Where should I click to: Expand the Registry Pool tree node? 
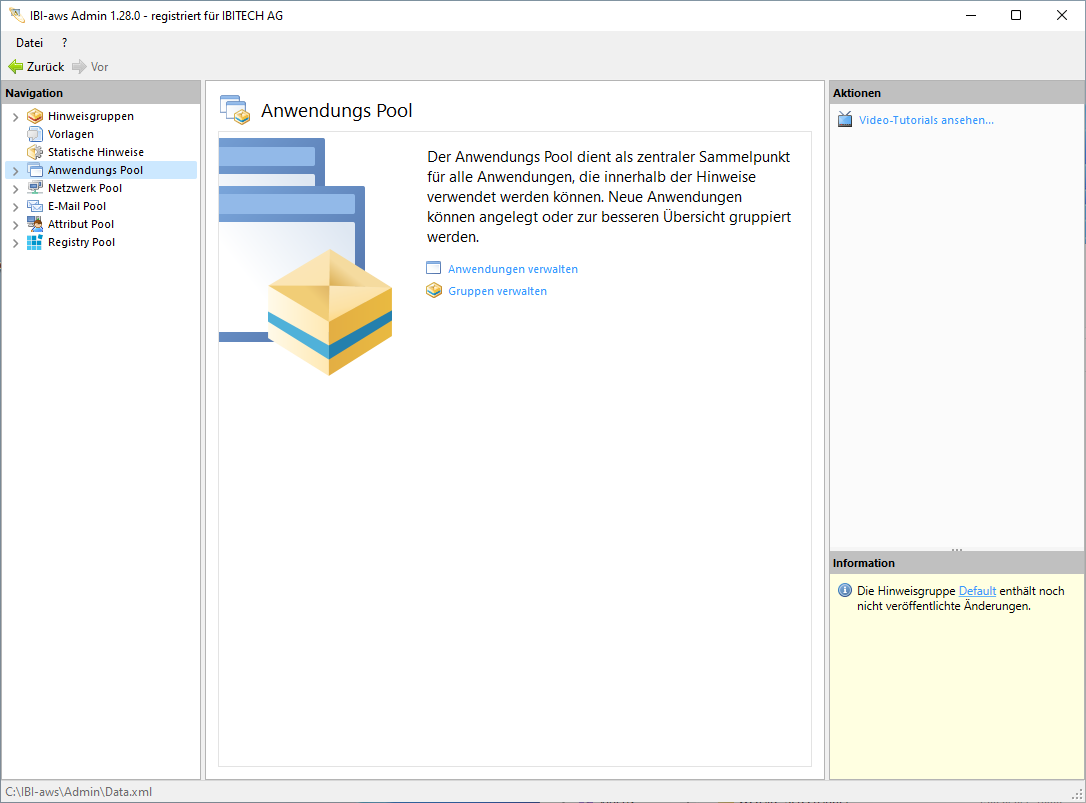click(15, 243)
